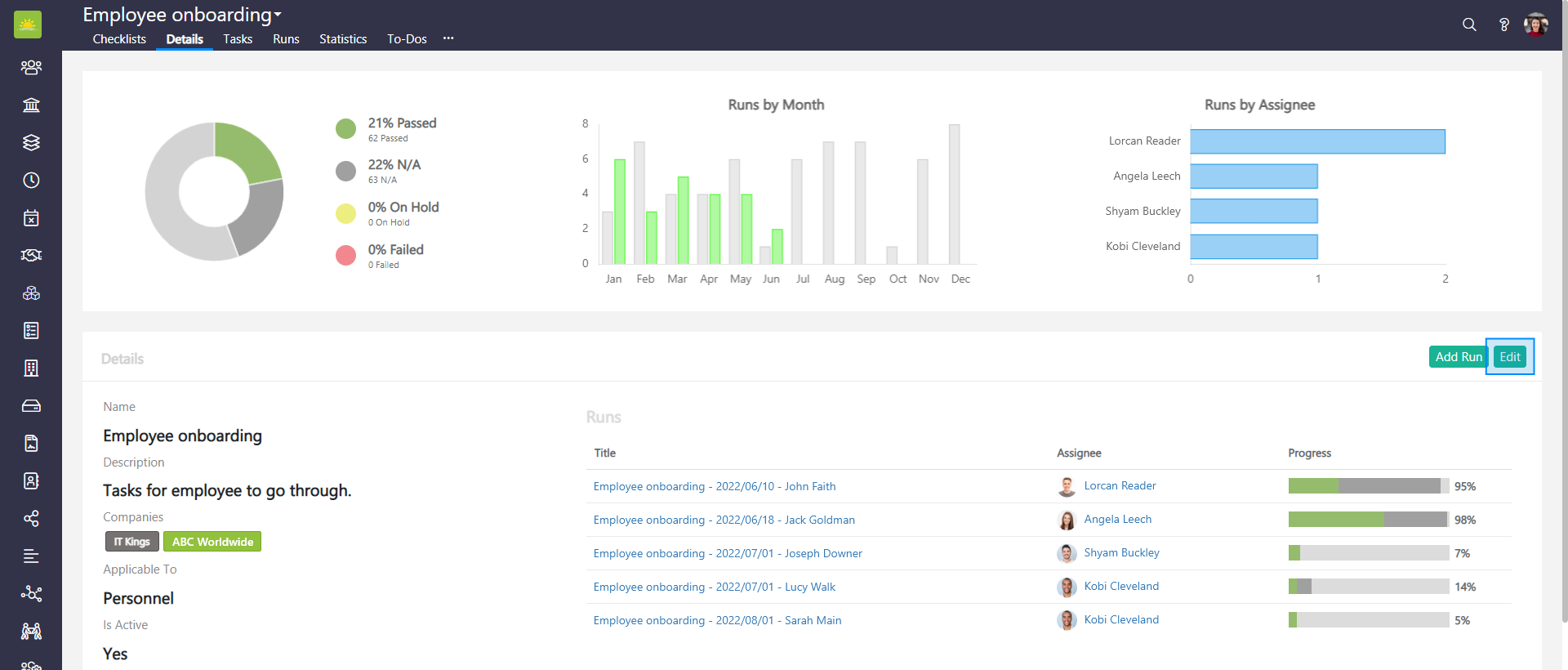
Task: Click the share nodes sidebar icon
Action: pyautogui.click(x=31, y=518)
